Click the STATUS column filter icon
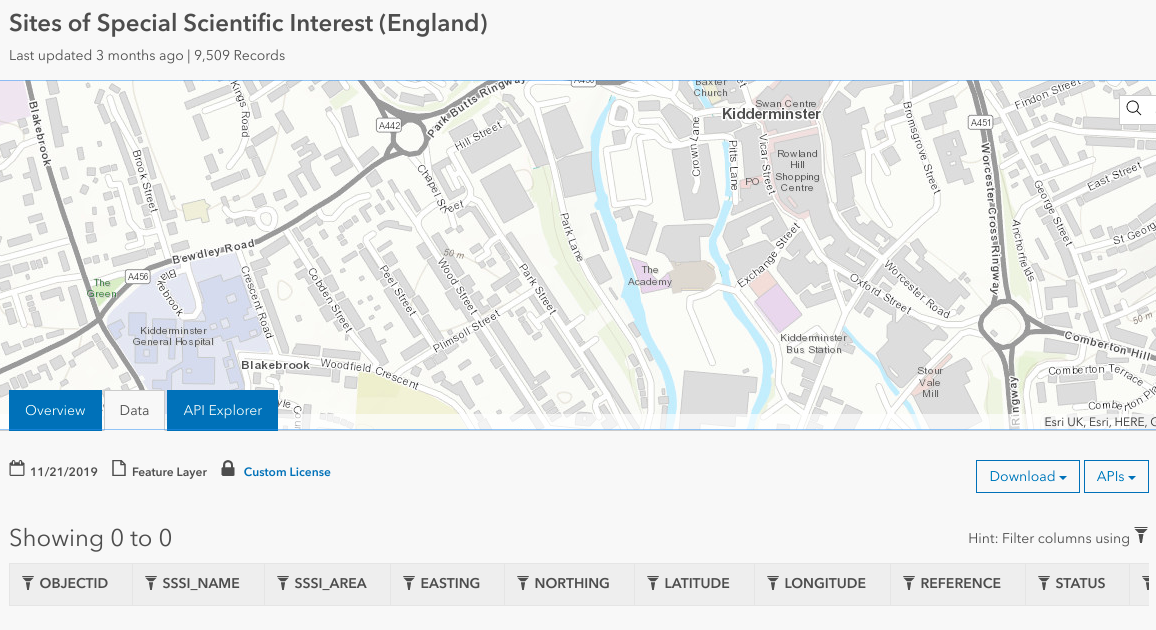The height and width of the screenshot is (630, 1156). (1044, 583)
